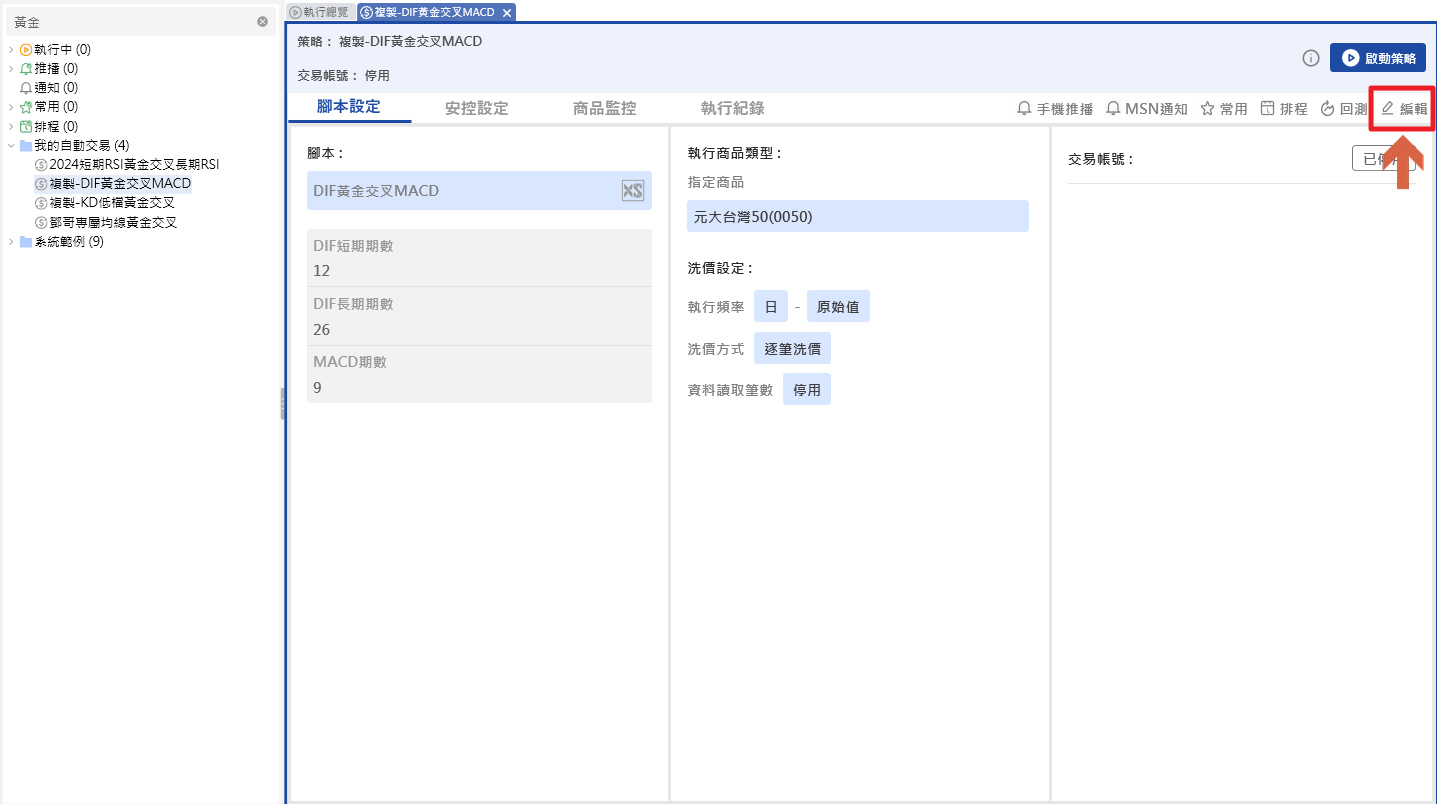Click the info circle icon near 啟動策略
This screenshot has width=1437, height=804.
(x=1310, y=58)
